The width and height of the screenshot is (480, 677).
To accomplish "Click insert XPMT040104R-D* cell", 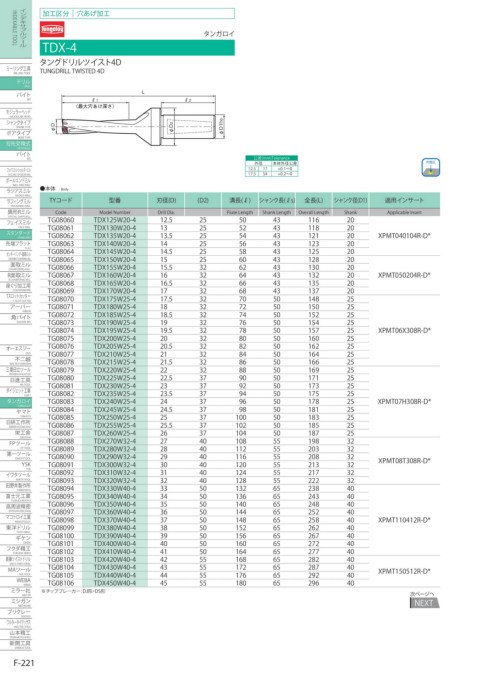I will click(x=404, y=236).
